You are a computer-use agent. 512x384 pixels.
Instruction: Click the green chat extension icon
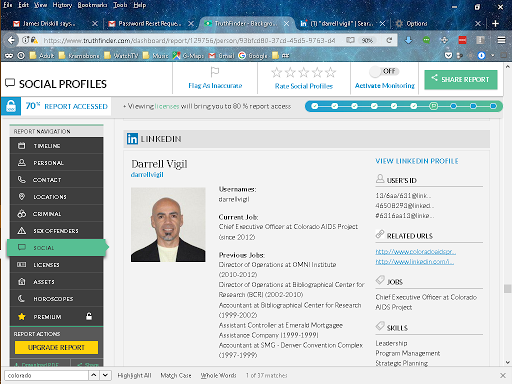click(426, 40)
